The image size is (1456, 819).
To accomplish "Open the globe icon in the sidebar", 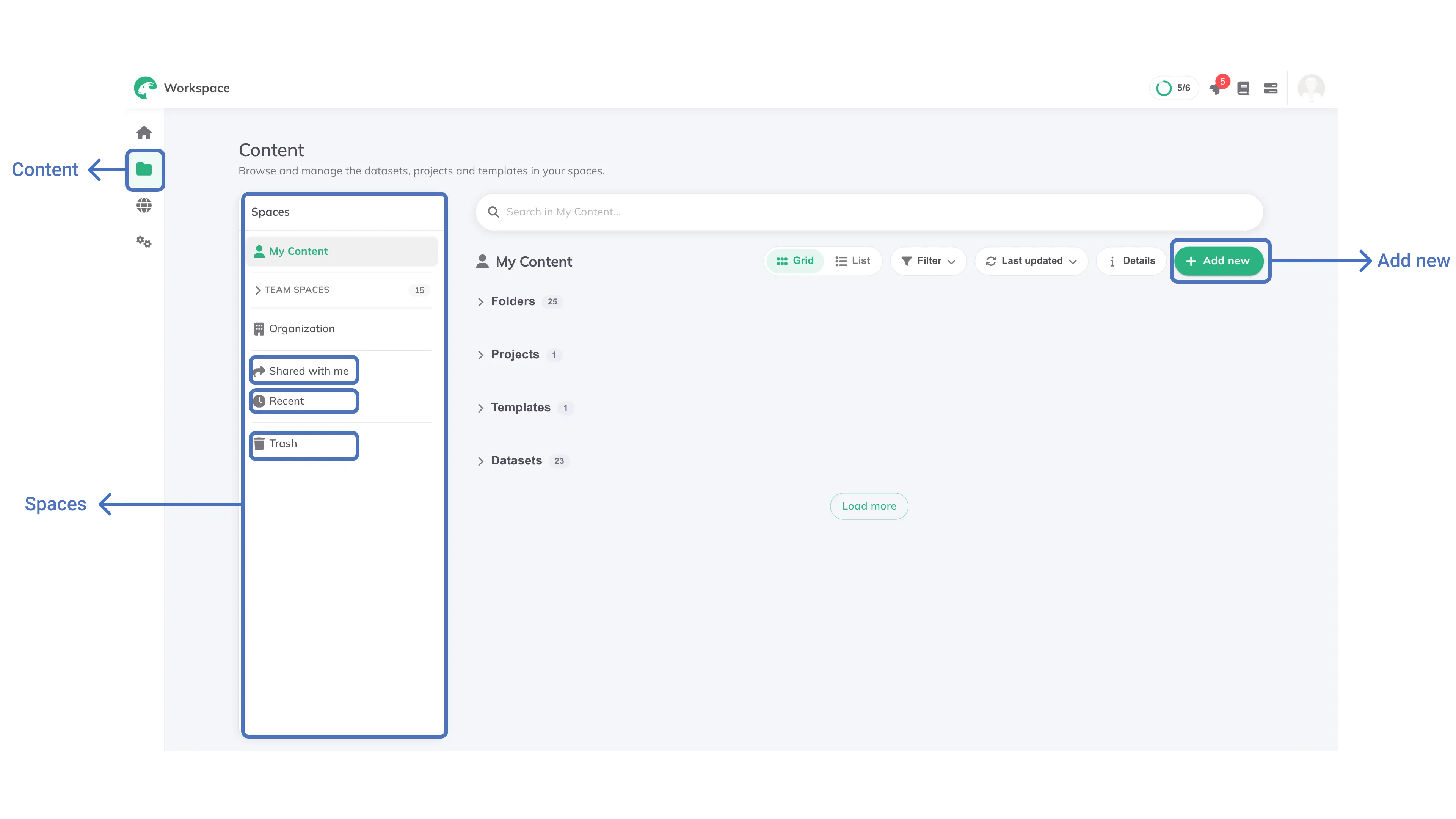I will [x=144, y=205].
